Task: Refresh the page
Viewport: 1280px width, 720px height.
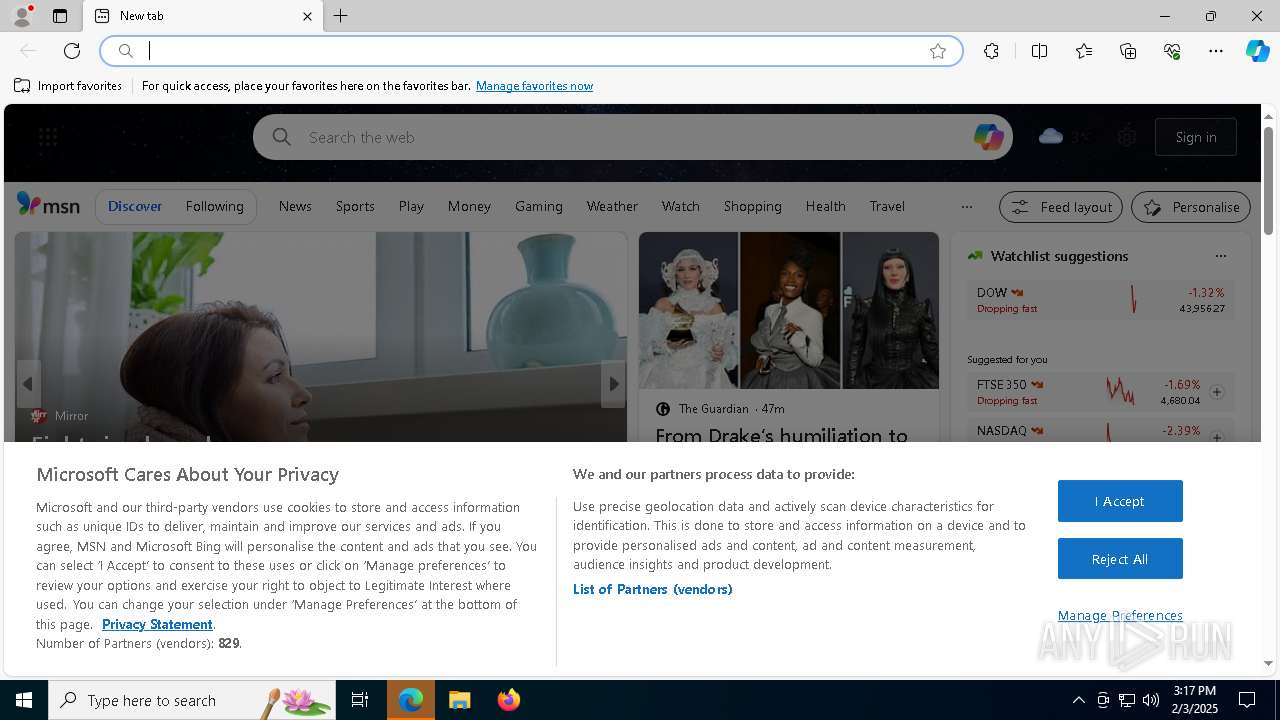Action: (72, 51)
